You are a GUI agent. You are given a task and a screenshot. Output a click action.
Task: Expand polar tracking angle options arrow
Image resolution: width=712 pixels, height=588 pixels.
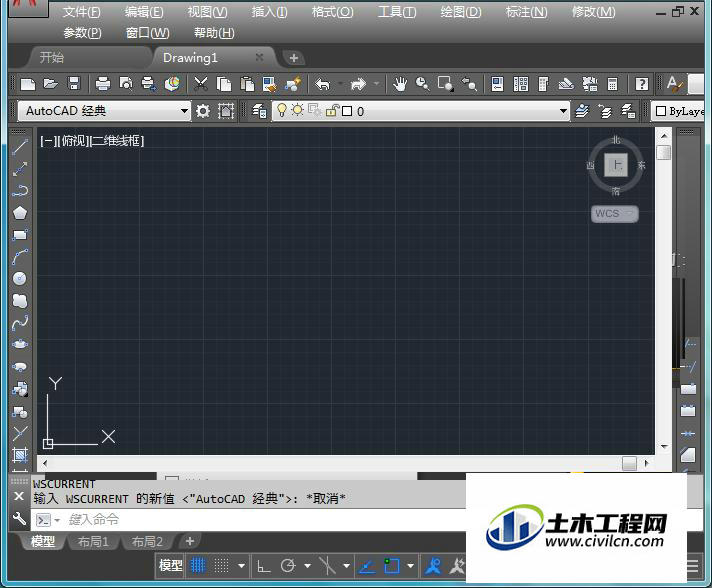point(307,566)
